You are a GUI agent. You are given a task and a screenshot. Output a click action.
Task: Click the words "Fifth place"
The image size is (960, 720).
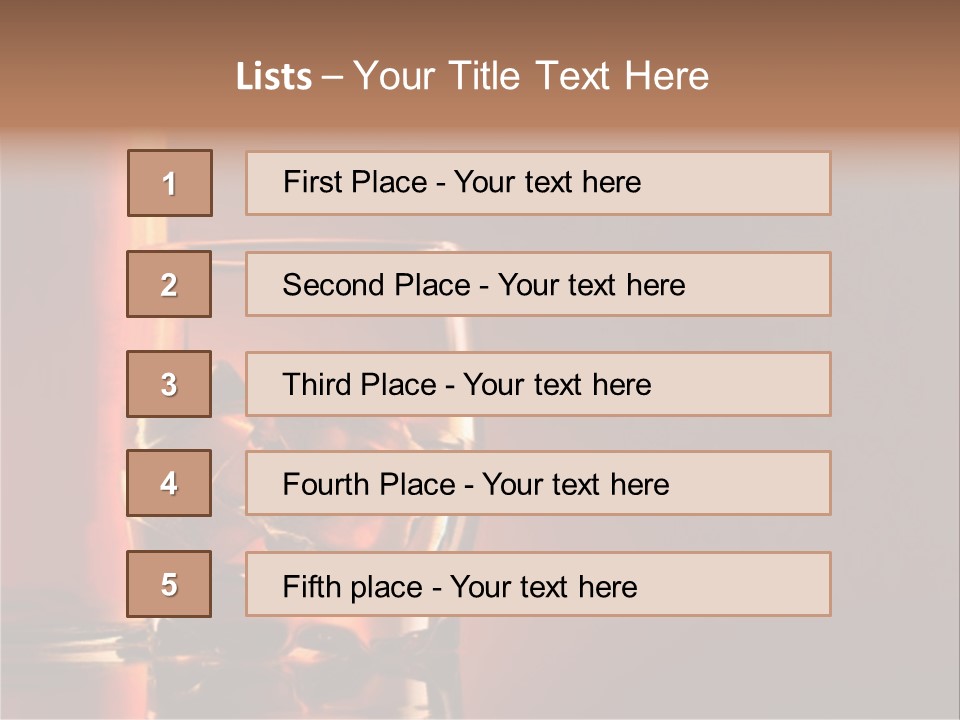(x=353, y=587)
